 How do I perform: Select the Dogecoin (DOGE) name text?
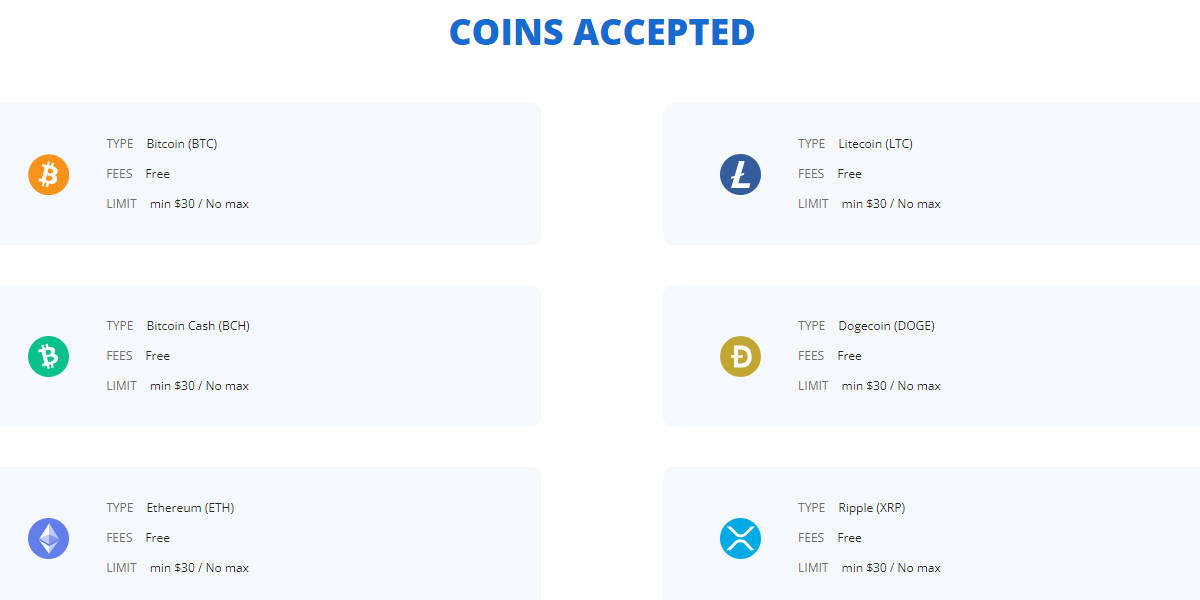coord(886,326)
